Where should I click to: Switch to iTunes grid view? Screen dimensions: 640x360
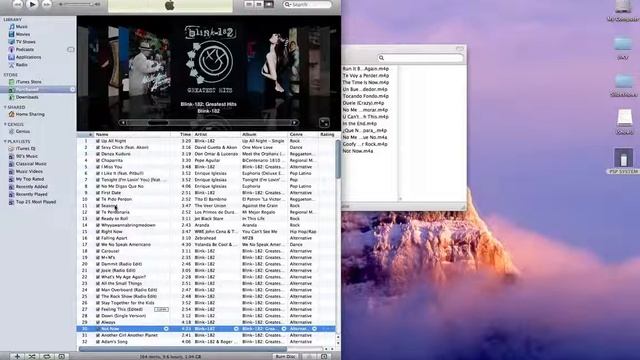[x=259, y=4]
